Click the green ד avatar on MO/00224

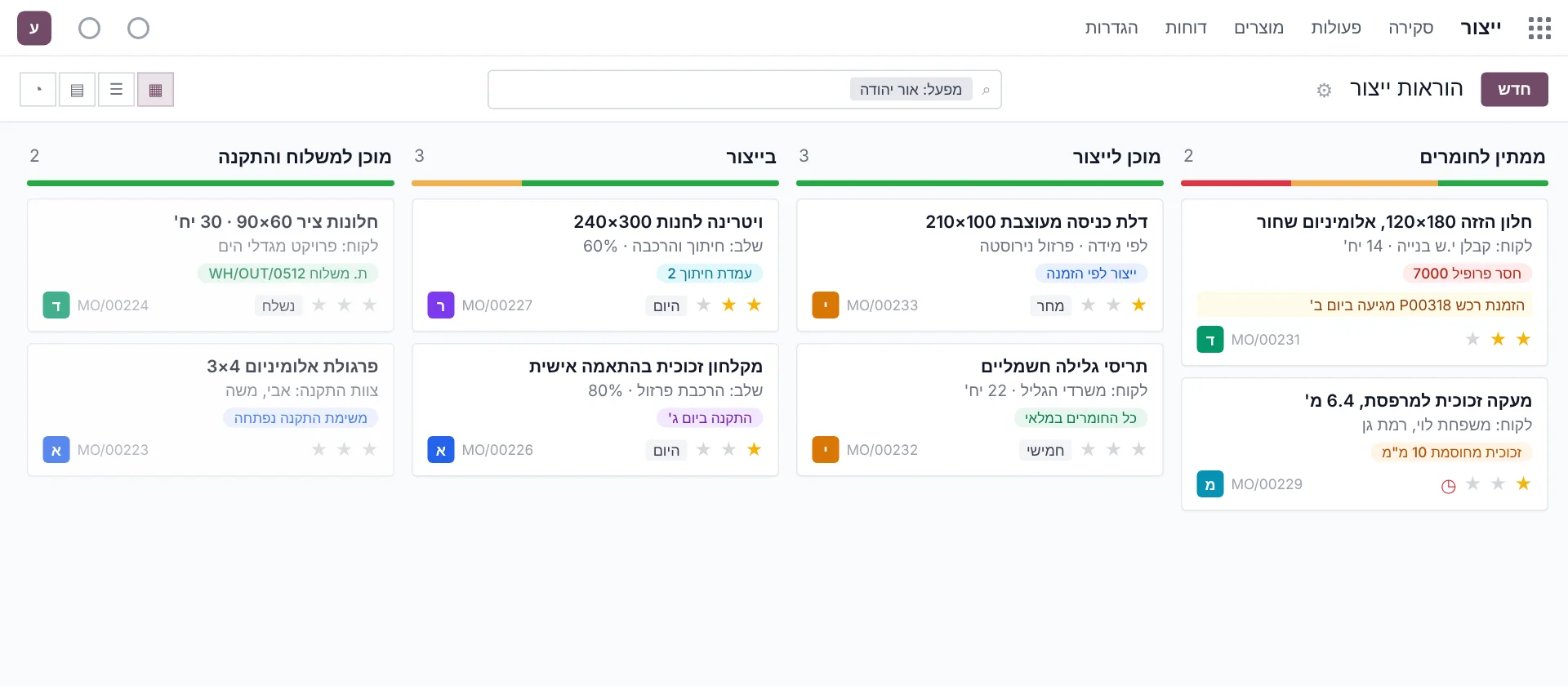(x=56, y=305)
